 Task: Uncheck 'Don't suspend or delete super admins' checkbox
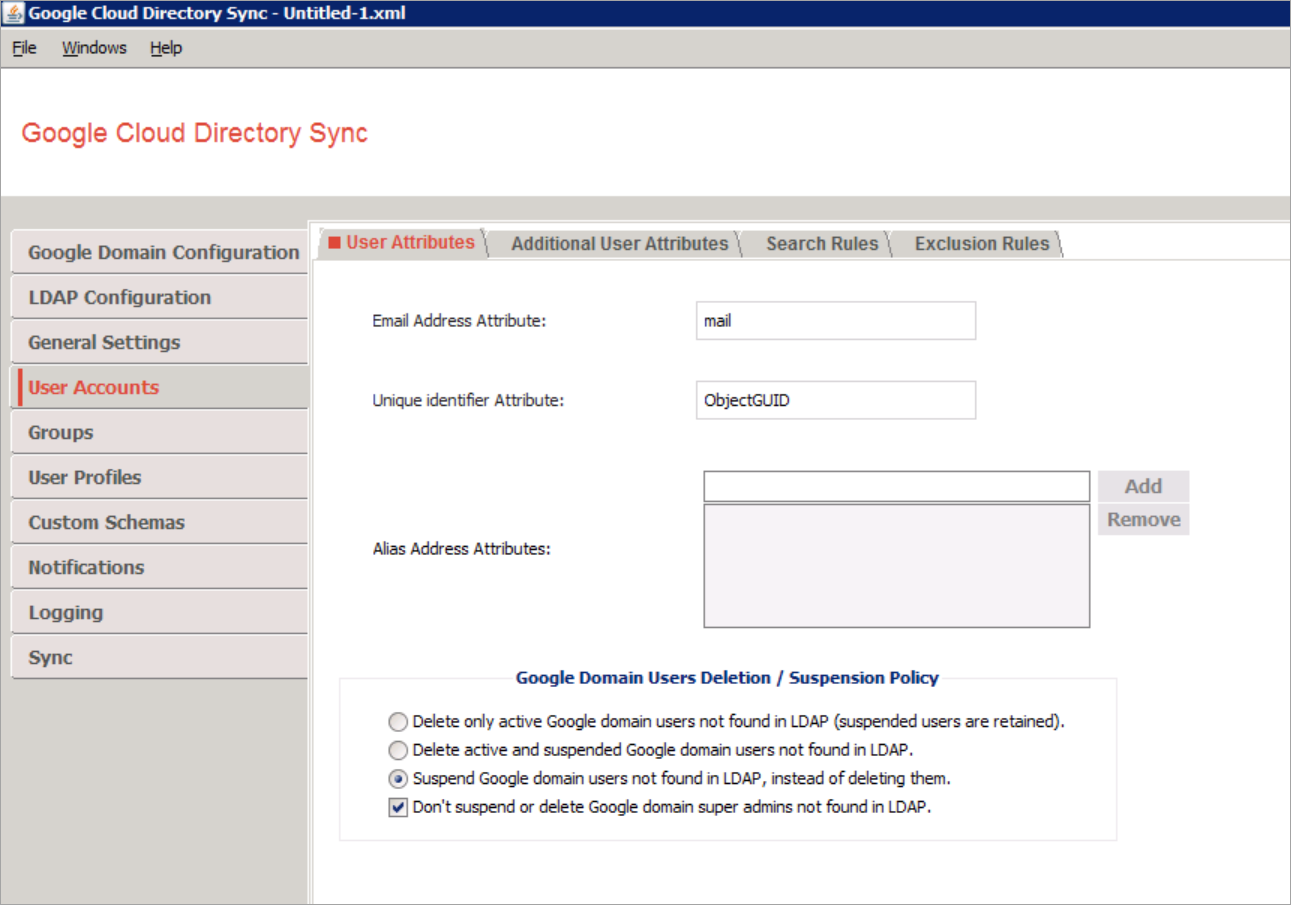tap(398, 808)
